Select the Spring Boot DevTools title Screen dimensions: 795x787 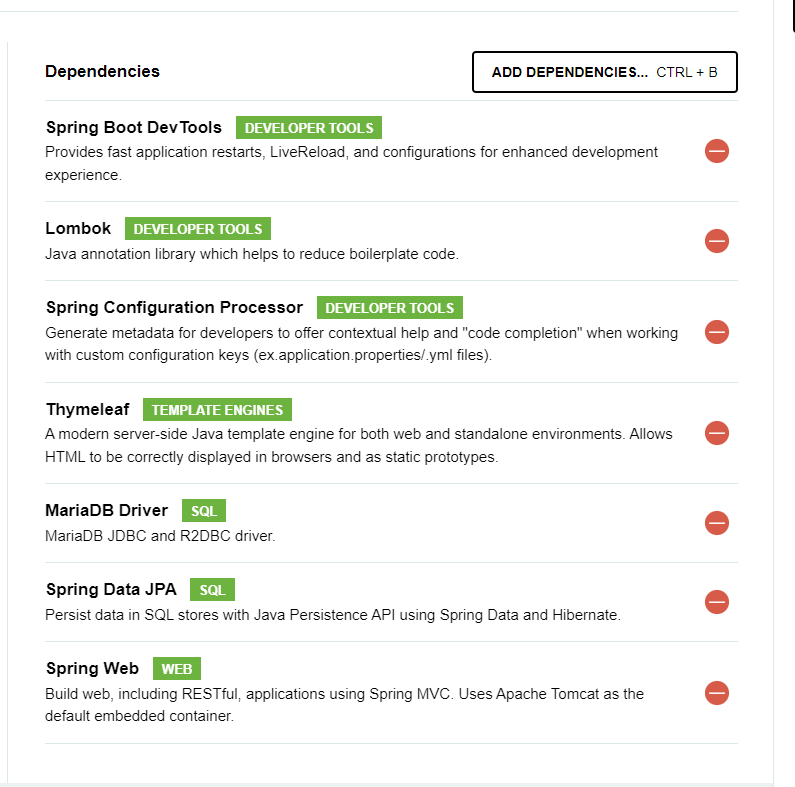click(134, 127)
